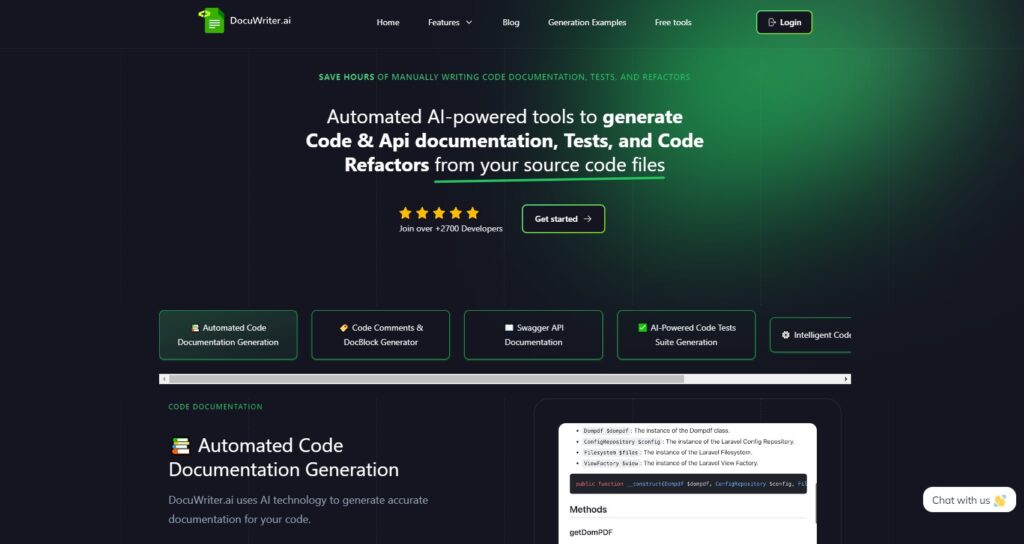Click the horizontal scrollbar left arrow
Image resolution: width=1024 pixels, height=544 pixels.
pos(164,379)
